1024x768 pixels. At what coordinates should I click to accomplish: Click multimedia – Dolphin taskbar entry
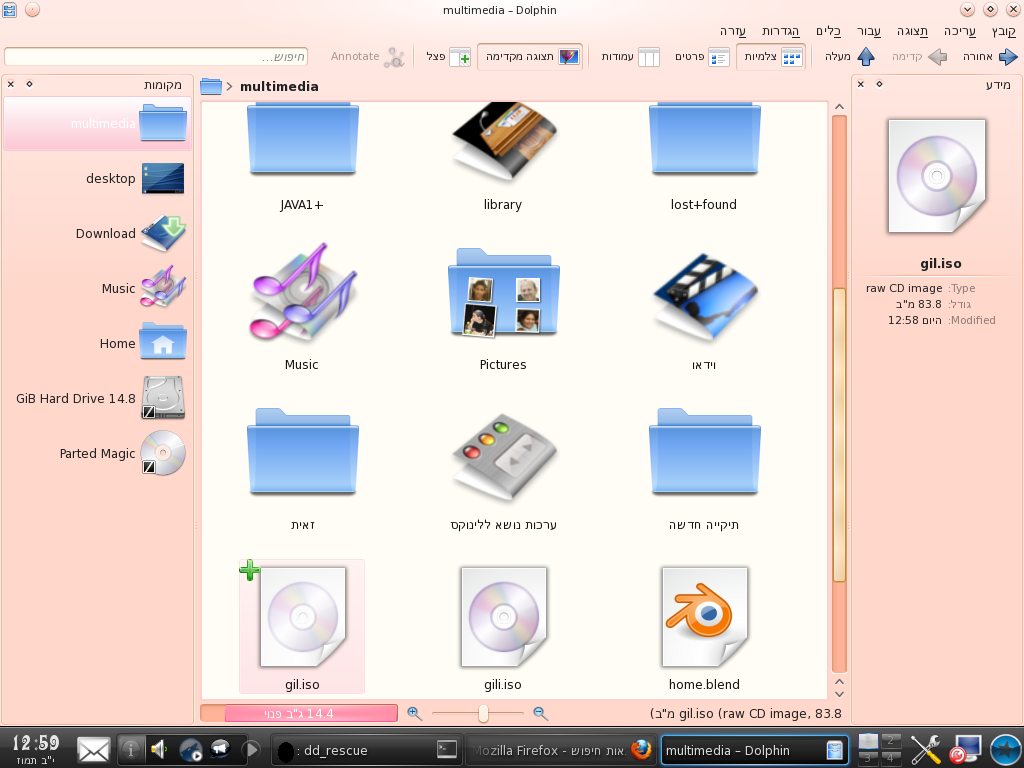point(754,750)
